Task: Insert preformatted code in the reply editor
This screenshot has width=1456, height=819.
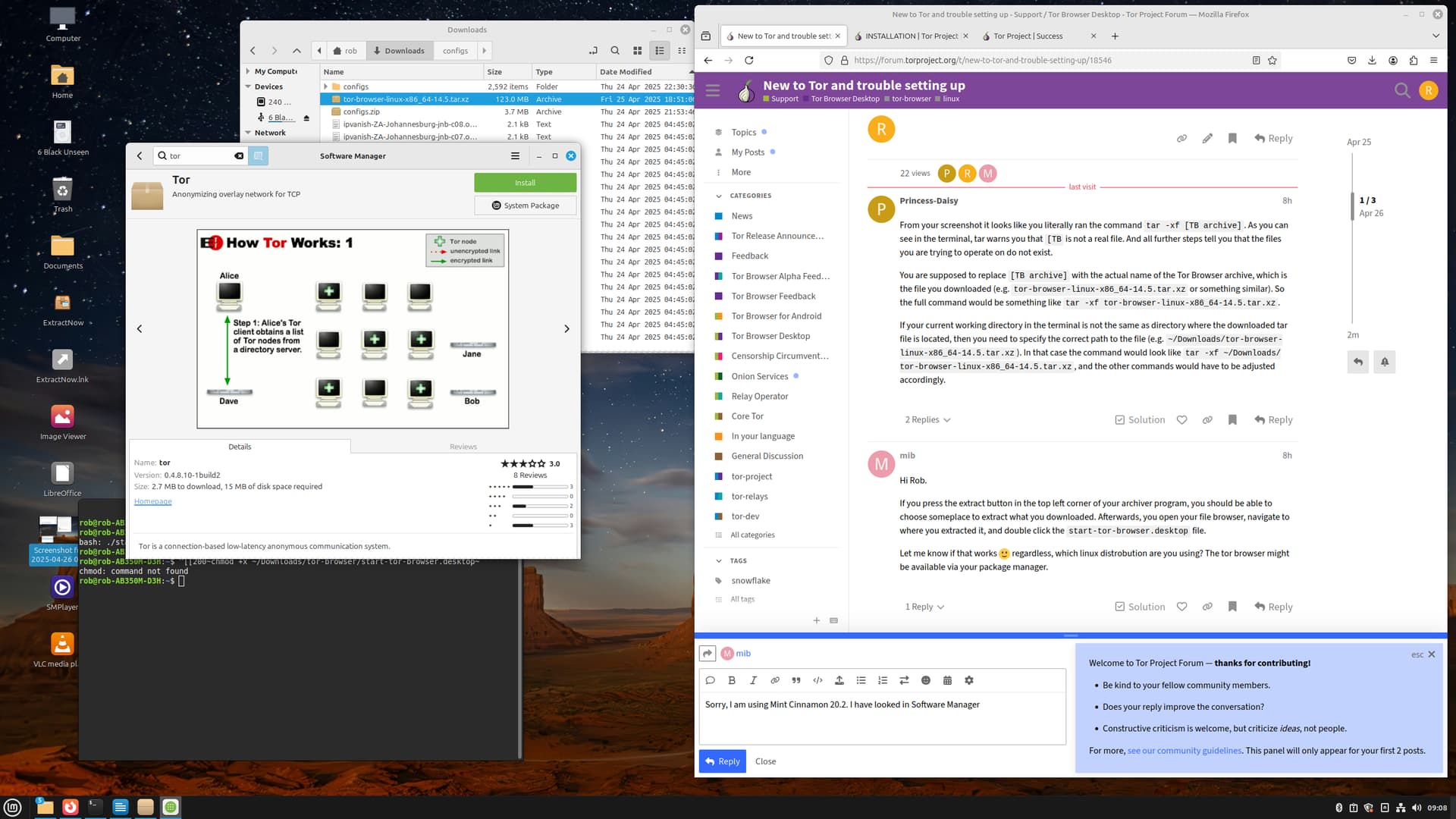Action: click(817, 680)
